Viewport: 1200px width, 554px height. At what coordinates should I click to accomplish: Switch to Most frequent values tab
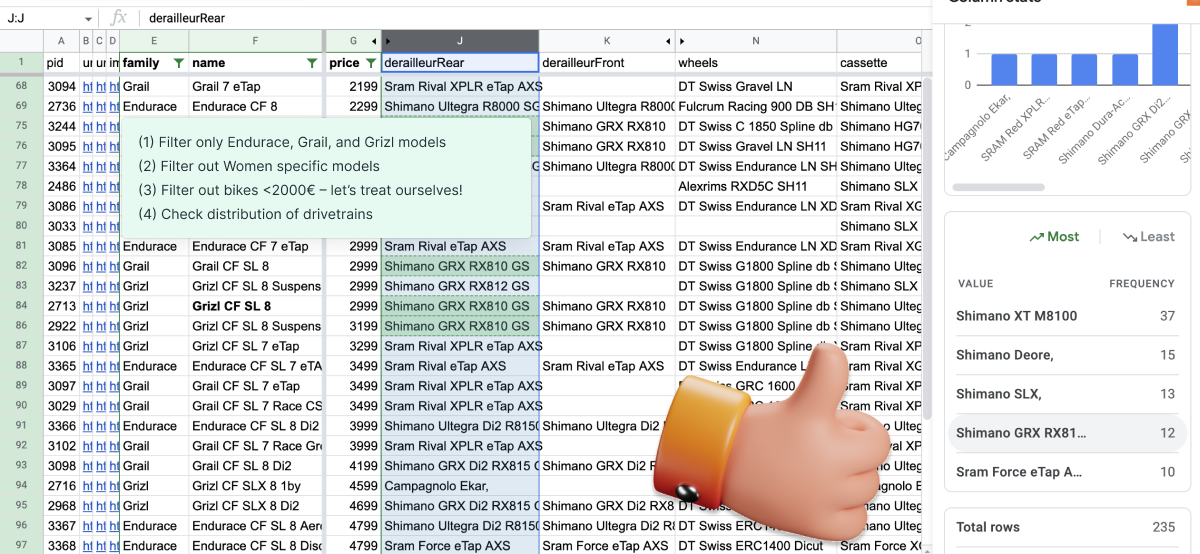click(1053, 237)
